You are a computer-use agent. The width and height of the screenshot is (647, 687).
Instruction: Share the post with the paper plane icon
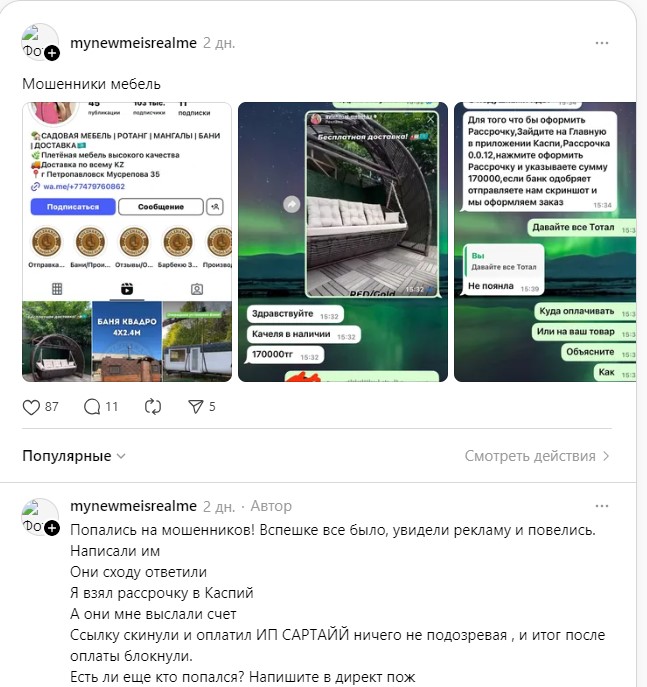point(195,407)
